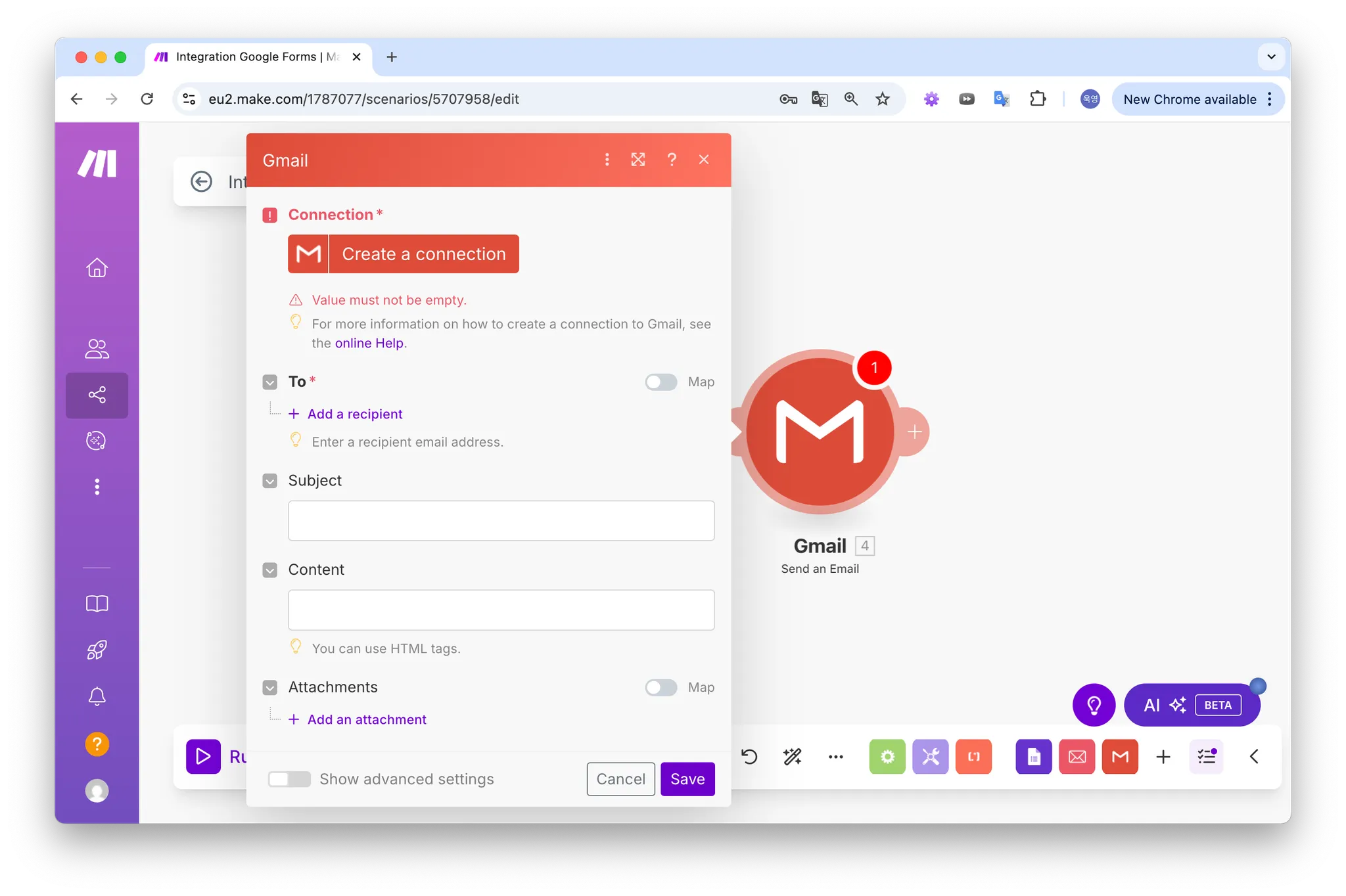Click the purple lightbulb explain button

1094,705
